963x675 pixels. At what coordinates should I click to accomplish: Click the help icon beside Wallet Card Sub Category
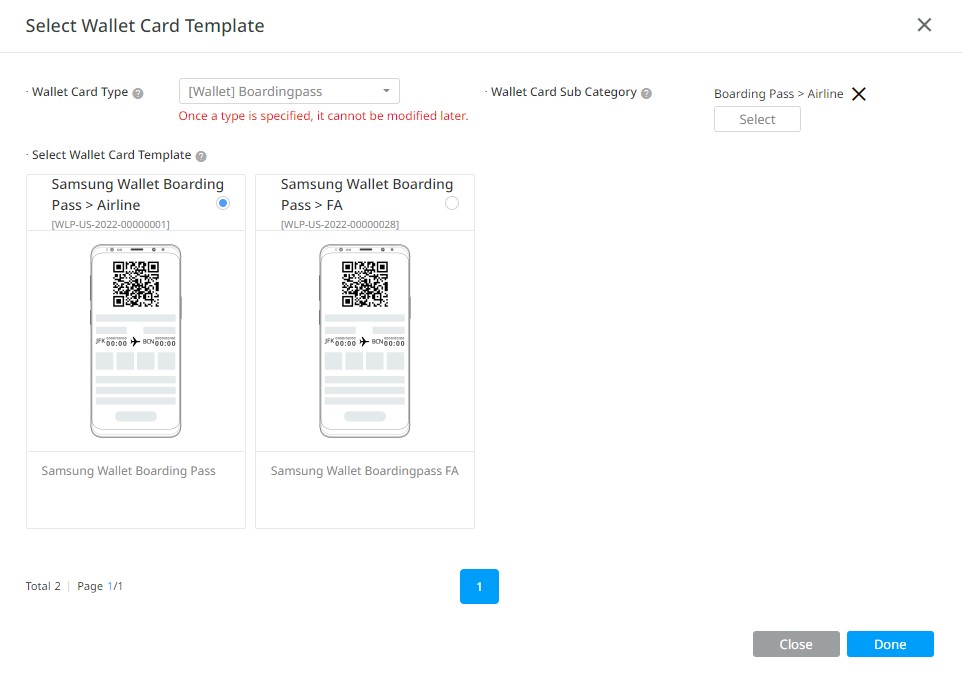tap(646, 91)
